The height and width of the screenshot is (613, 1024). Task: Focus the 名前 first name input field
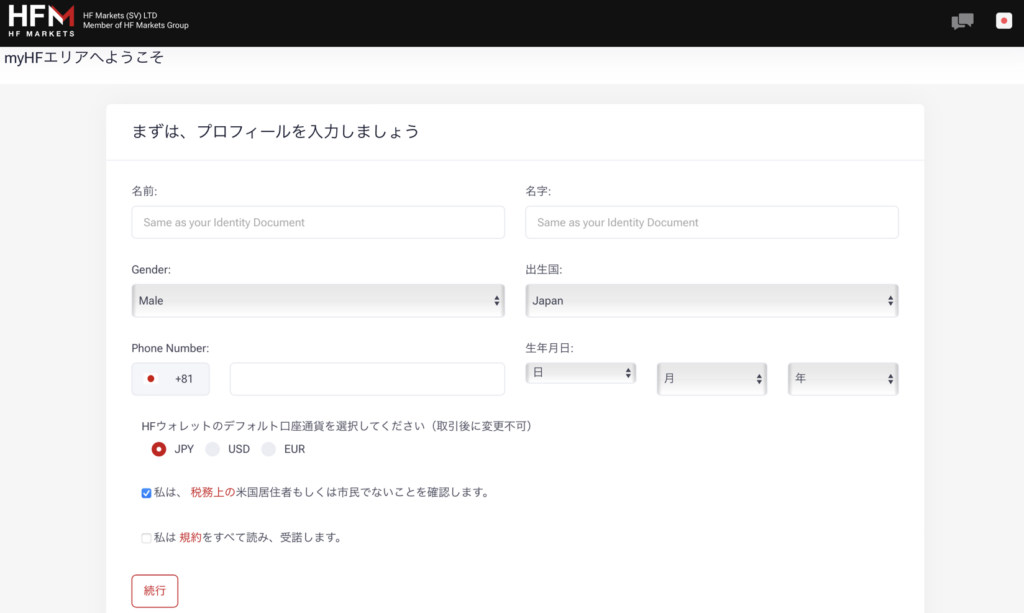click(x=318, y=222)
